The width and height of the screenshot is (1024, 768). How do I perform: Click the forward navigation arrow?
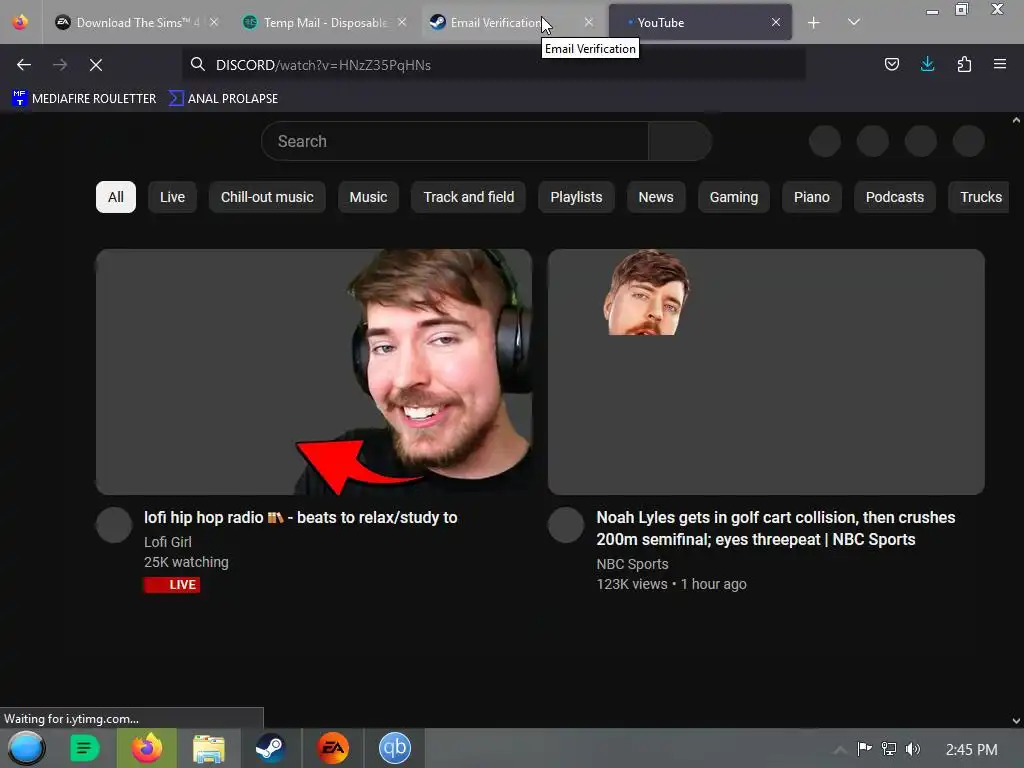coord(59,65)
